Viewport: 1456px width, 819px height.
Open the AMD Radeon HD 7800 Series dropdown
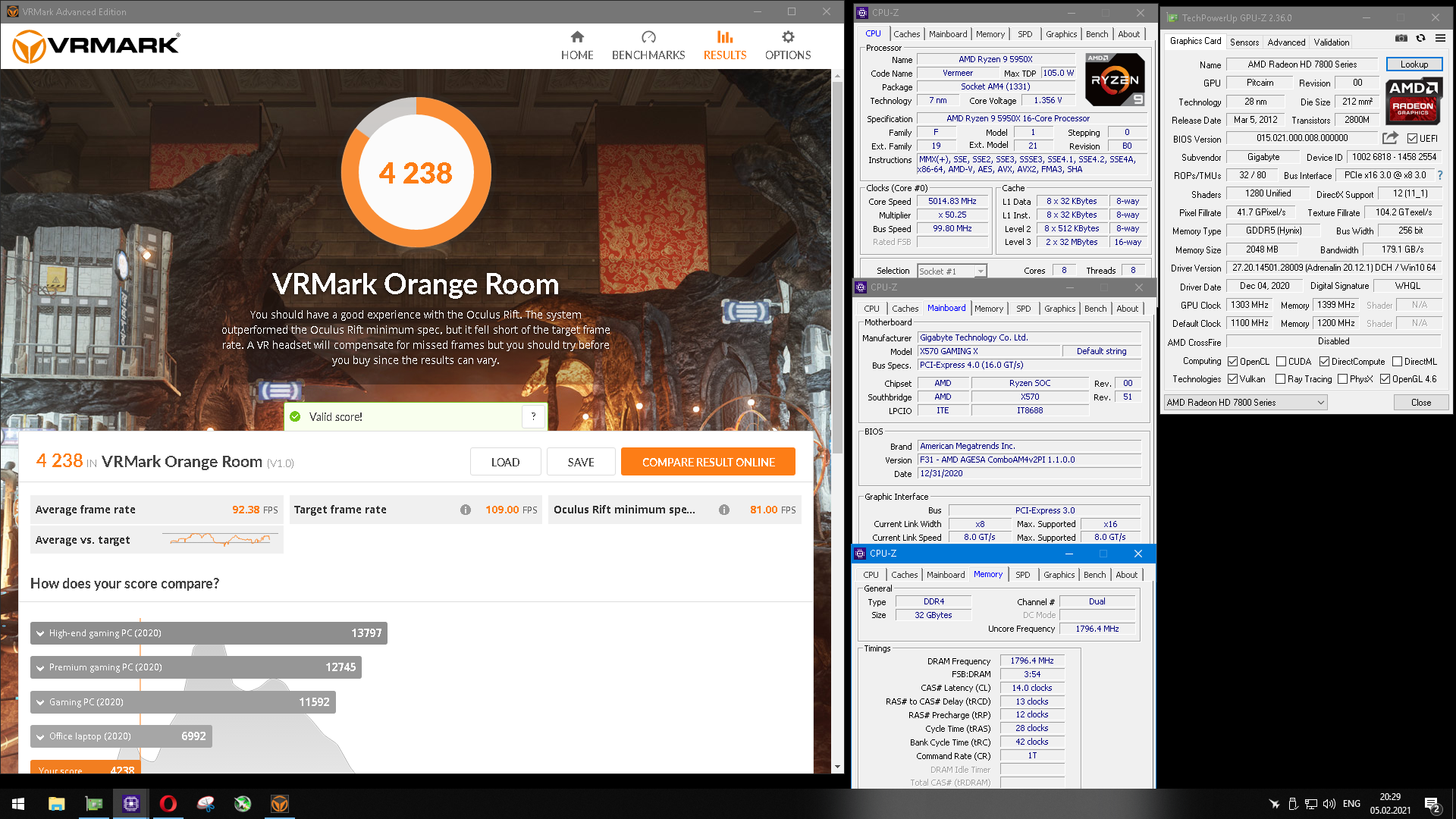pos(1246,403)
